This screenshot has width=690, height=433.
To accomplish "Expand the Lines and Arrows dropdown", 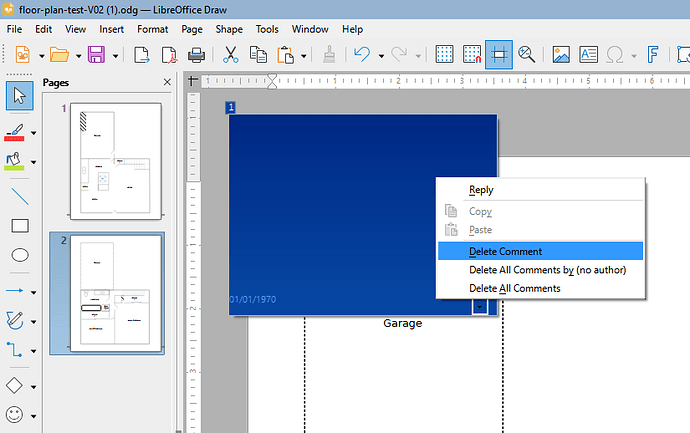I will click(33, 292).
